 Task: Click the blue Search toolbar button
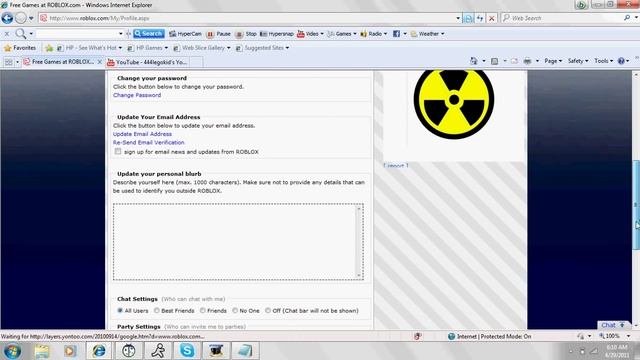pos(149,34)
